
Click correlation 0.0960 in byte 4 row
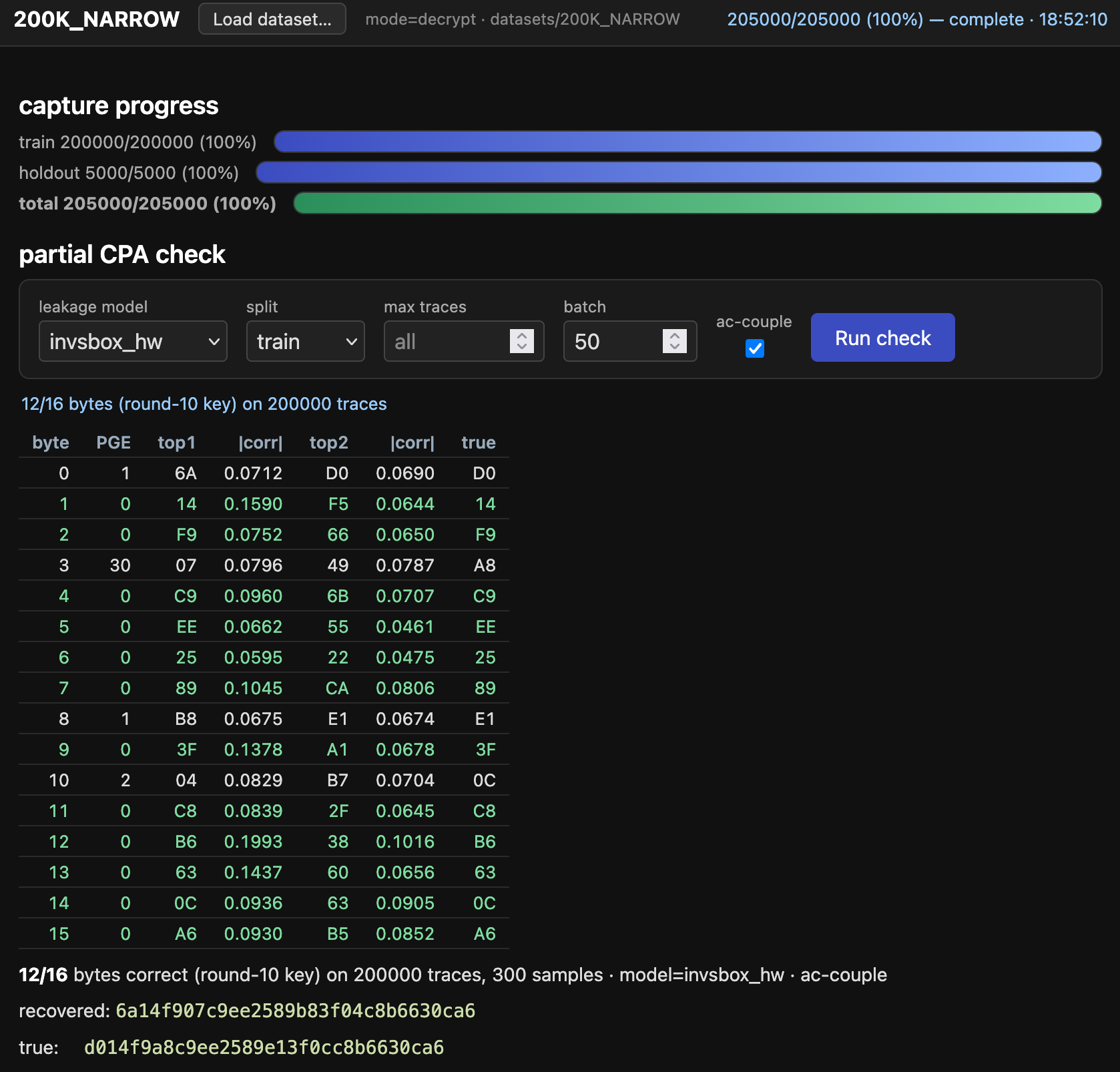click(253, 596)
